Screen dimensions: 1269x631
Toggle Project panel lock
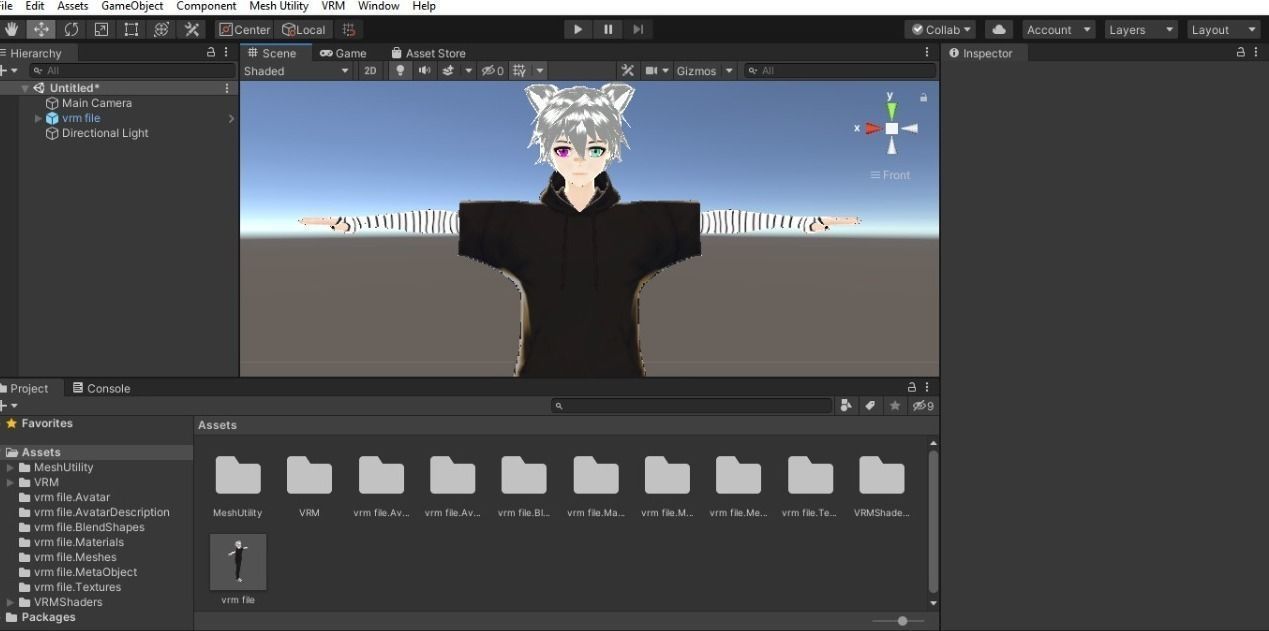(x=911, y=387)
